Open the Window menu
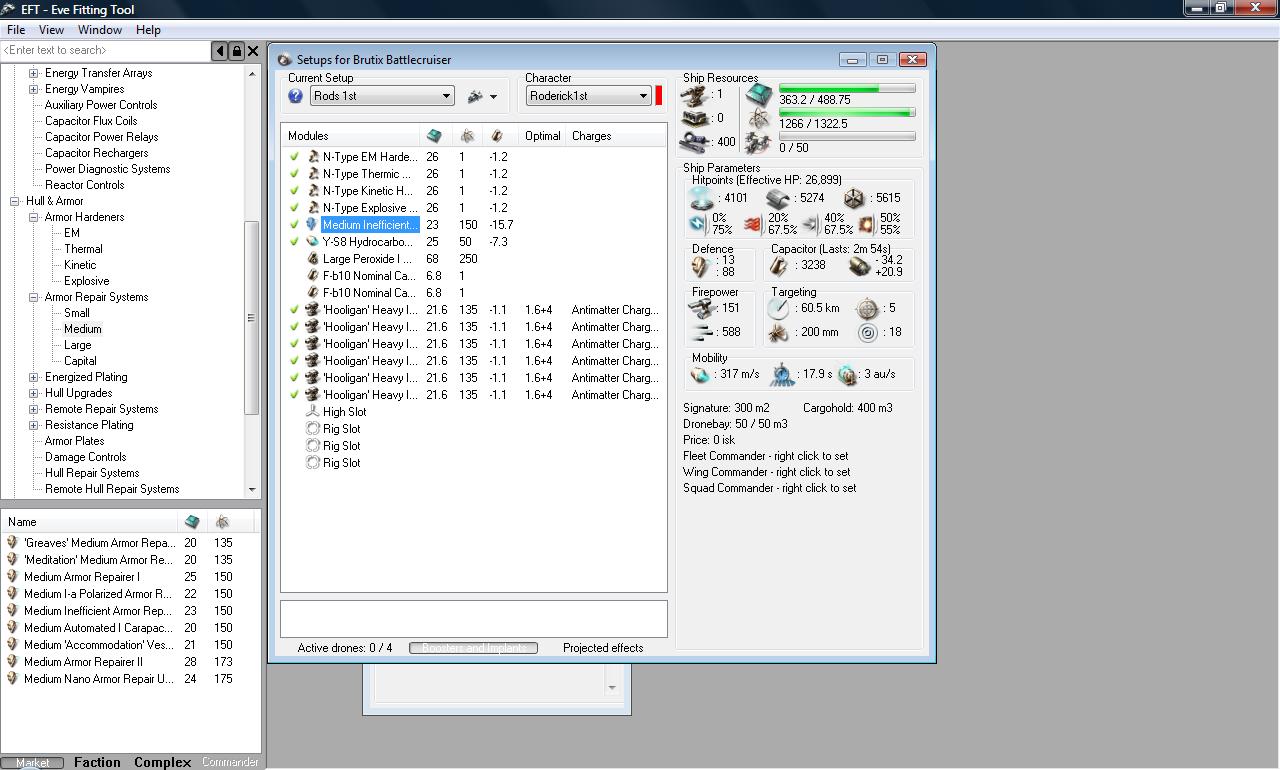Viewport: 1280px width, 770px height. [x=100, y=30]
